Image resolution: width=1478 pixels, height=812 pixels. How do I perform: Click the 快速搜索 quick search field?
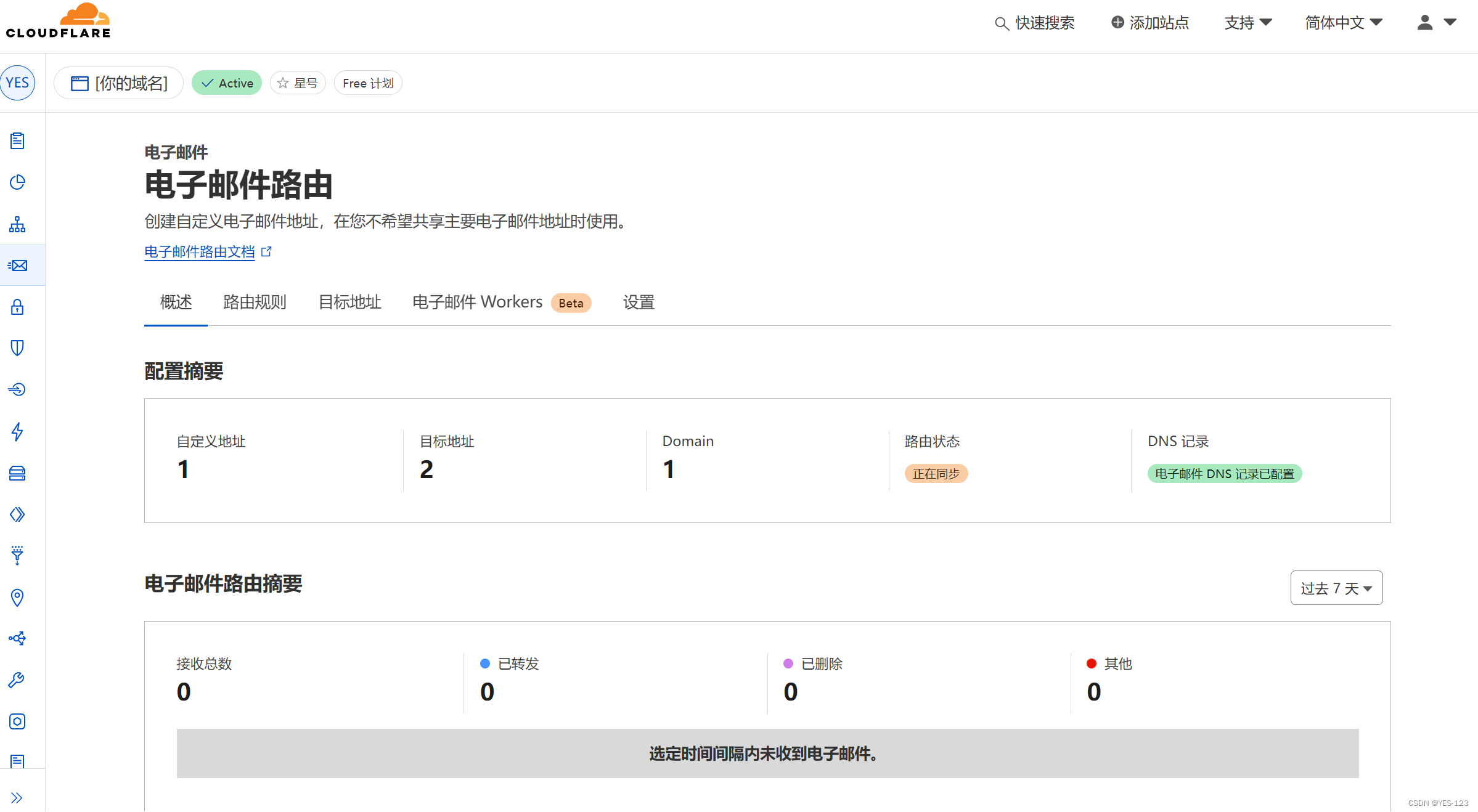[1035, 23]
